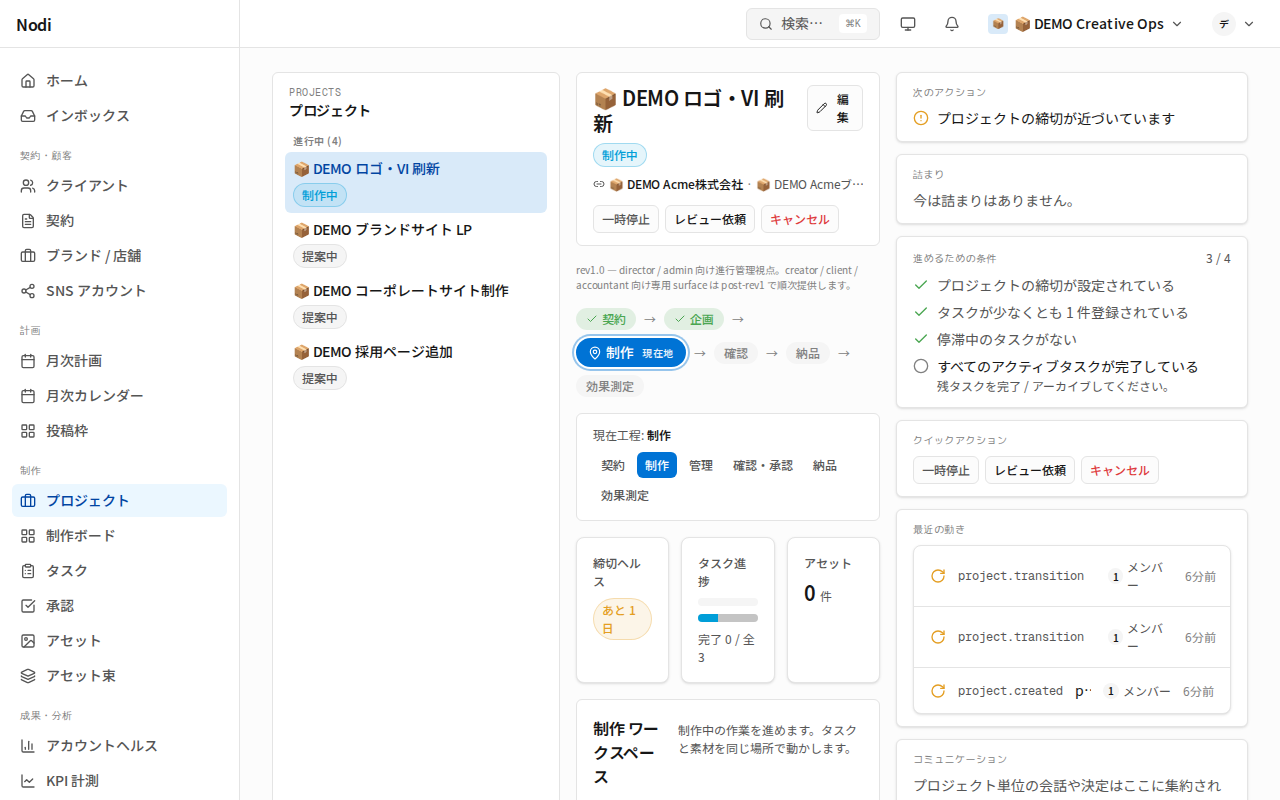This screenshot has height=800, width=1280.
Task: Click red キャンセル button under project title
Action: (800, 219)
